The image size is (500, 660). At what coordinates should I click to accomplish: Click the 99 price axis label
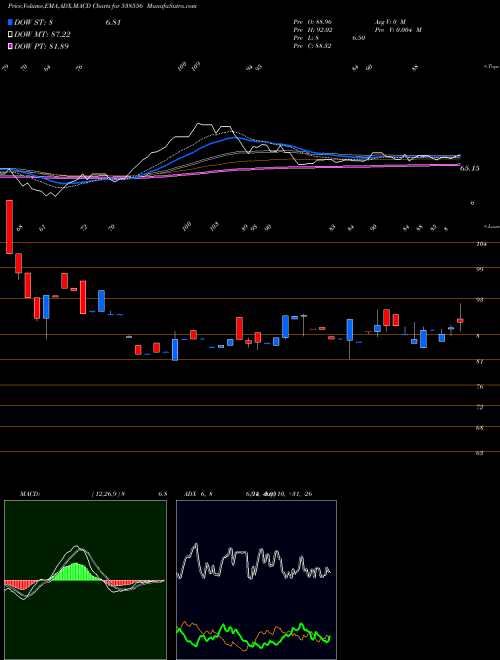coord(479,269)
